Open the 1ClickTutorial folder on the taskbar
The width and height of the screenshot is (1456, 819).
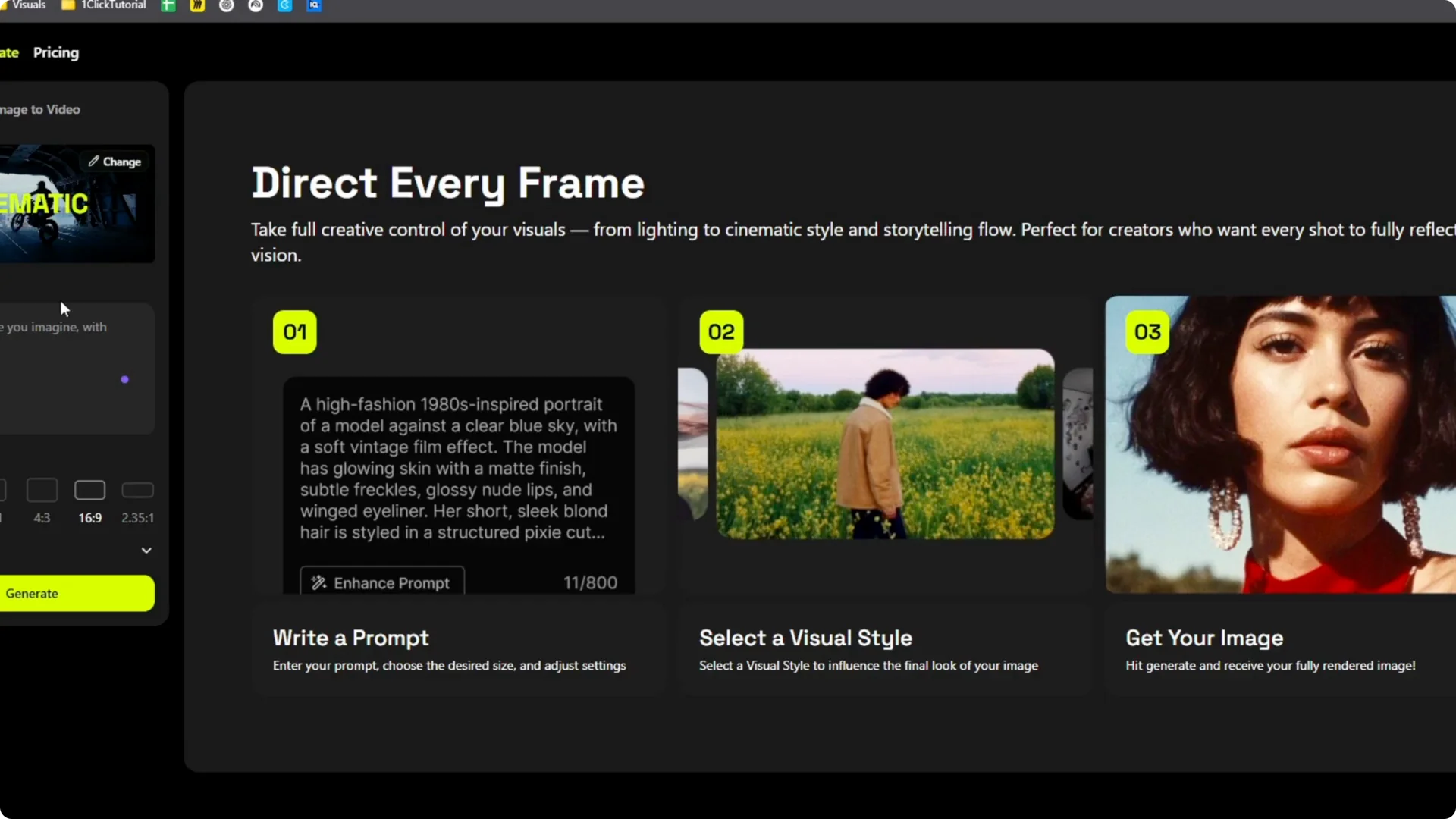(102, 5)
